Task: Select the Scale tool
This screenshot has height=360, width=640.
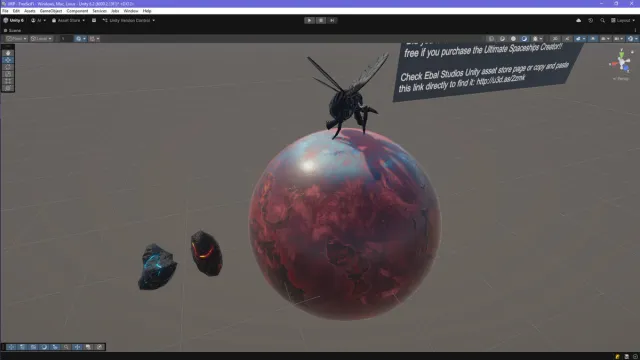Action: [8, 74]
